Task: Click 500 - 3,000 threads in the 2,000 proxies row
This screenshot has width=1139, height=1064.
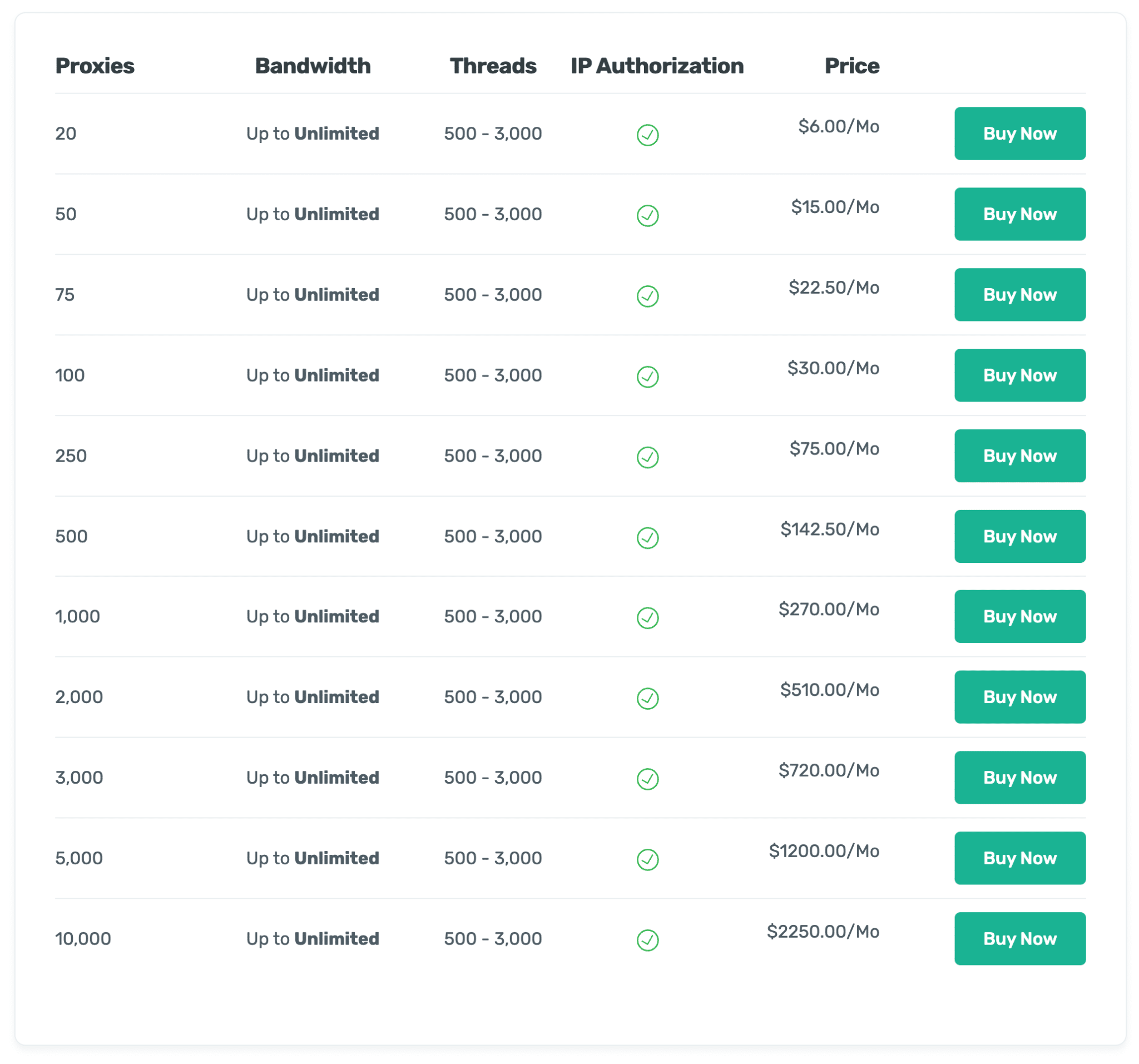Action: [x=493, y=697]
